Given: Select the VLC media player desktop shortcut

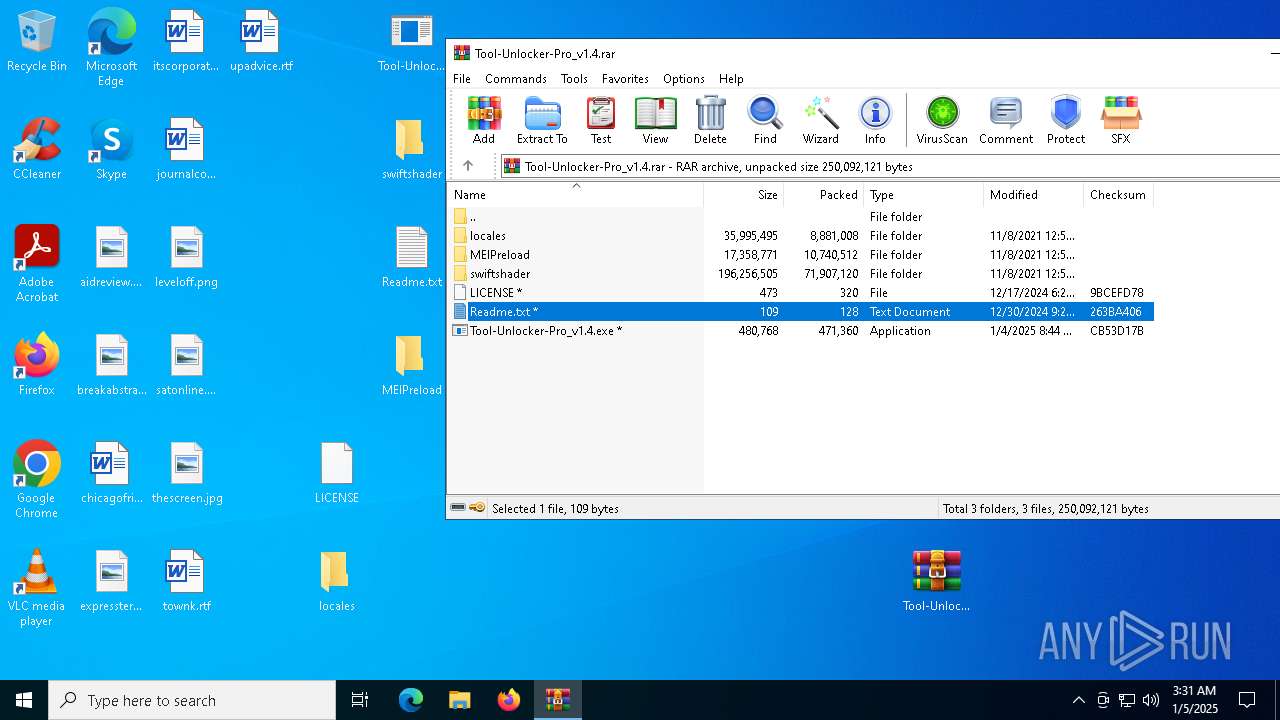Looking at the screenshot, I should (37, 587).
